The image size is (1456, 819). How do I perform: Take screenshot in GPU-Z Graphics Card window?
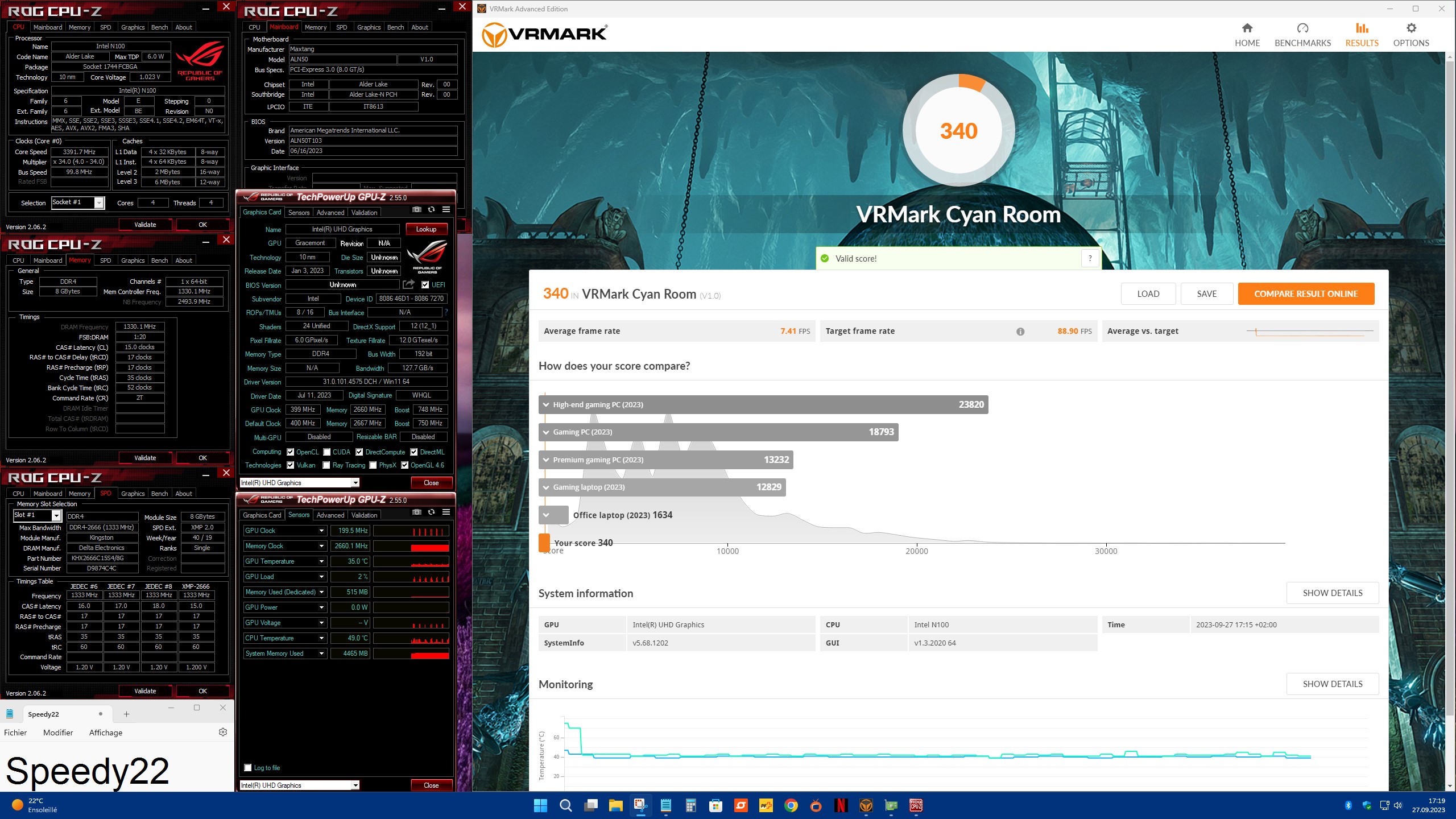tap(417, 210)
